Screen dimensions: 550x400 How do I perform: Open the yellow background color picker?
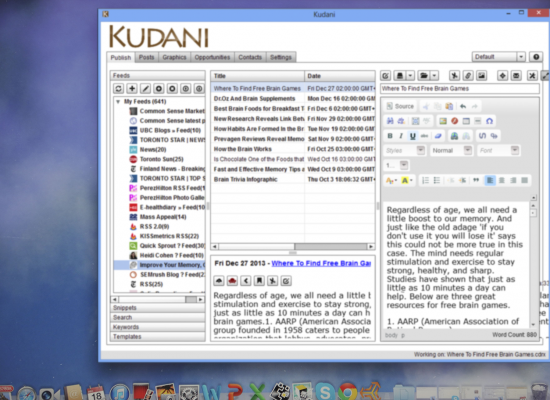point(407,180)
